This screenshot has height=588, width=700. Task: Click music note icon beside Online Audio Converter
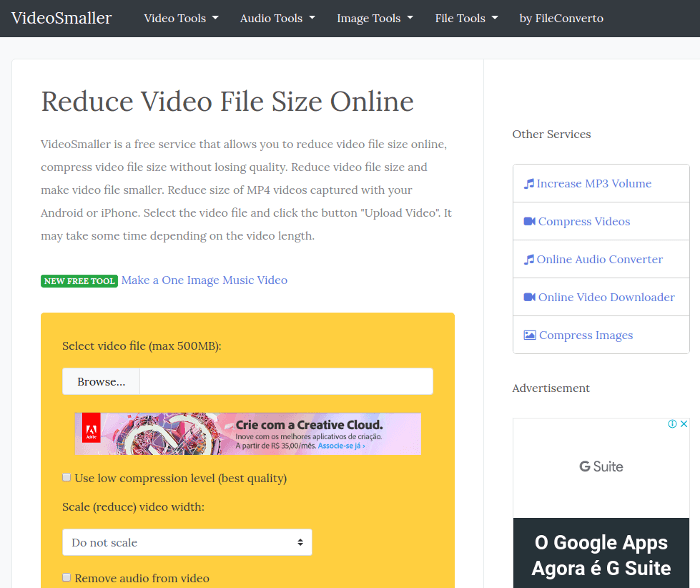click(x=529, y=259)
